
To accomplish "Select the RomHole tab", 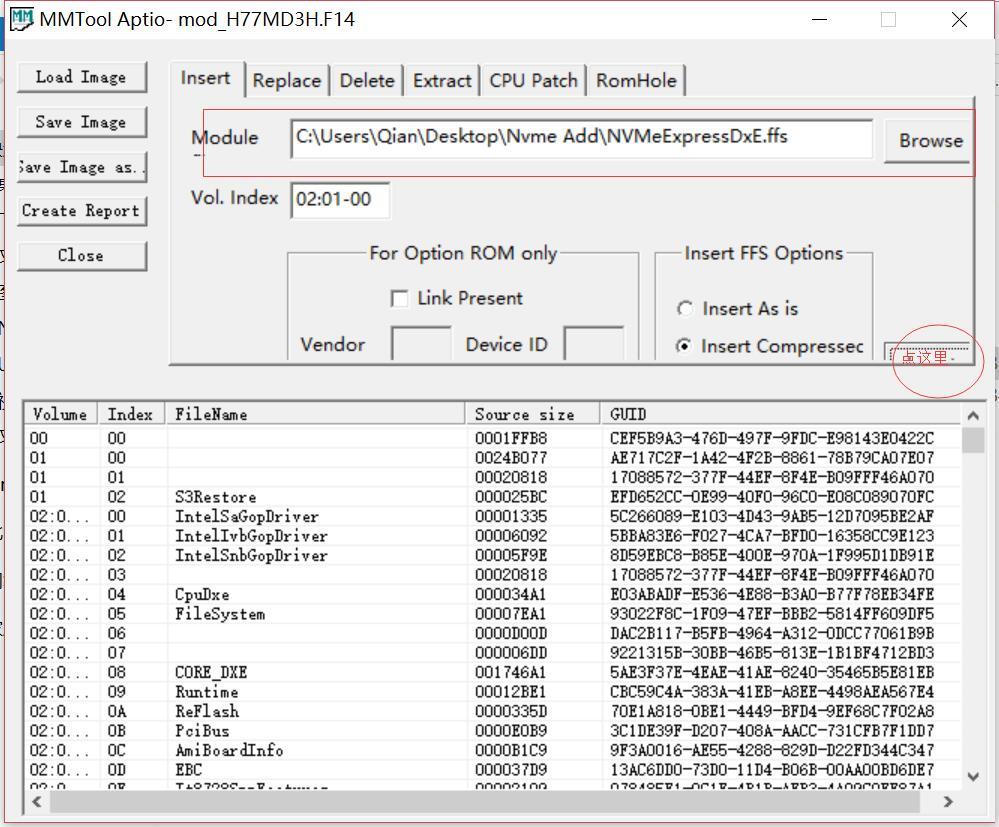I will pyautogui.click(x=636, y=81).
